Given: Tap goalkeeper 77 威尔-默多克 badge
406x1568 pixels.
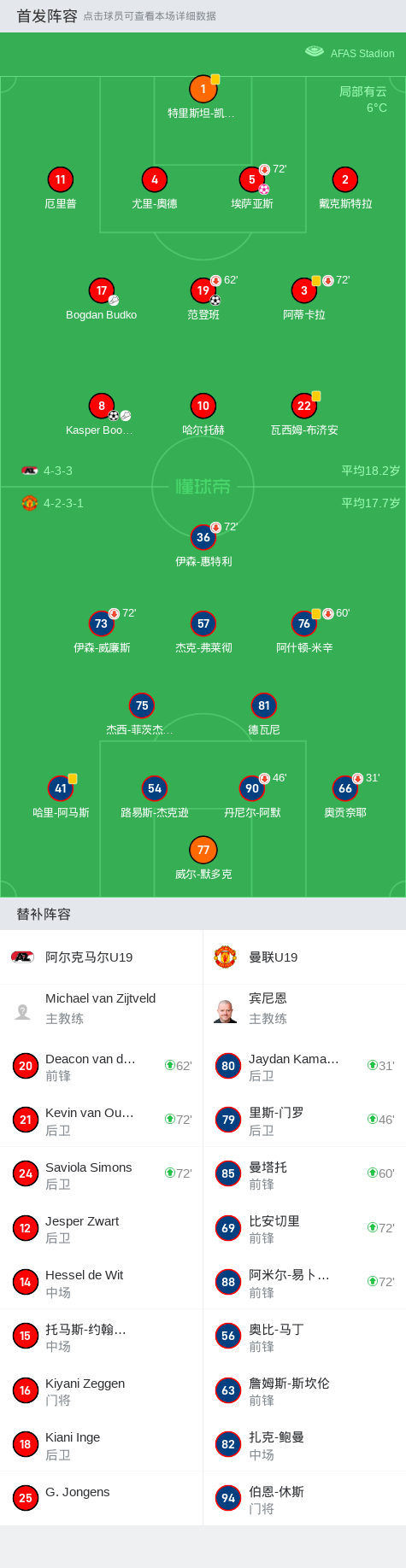Looking at the screenshot, I should click(x=203, y=850).
